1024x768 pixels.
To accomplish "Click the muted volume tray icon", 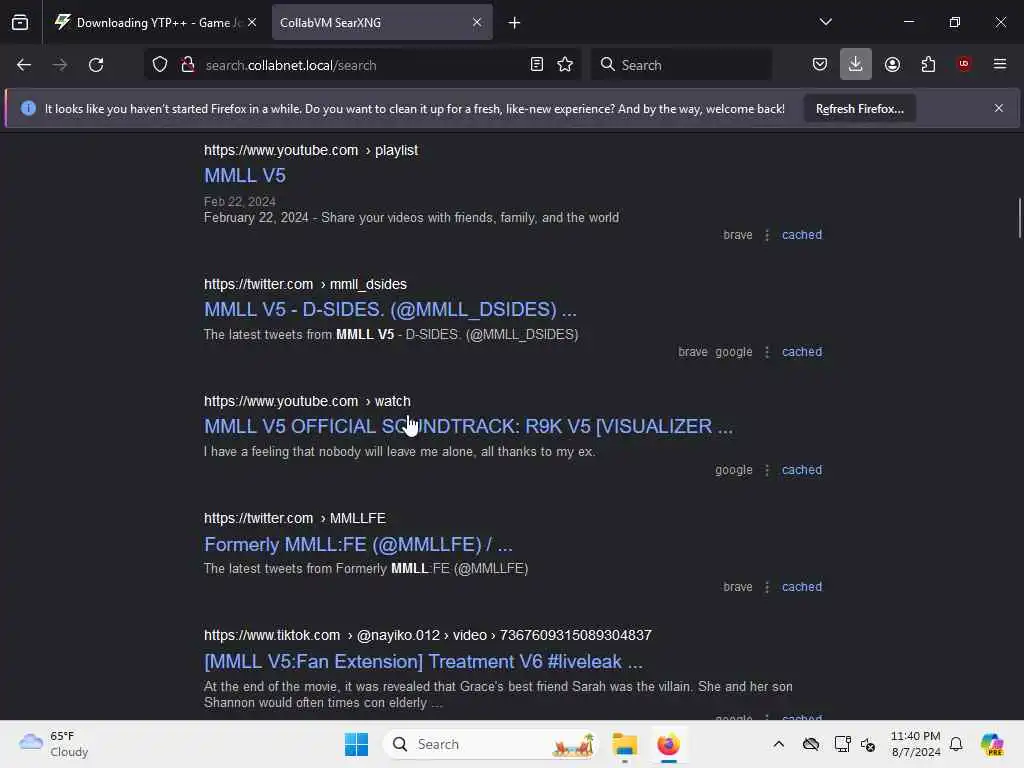I will pos(868,744).
